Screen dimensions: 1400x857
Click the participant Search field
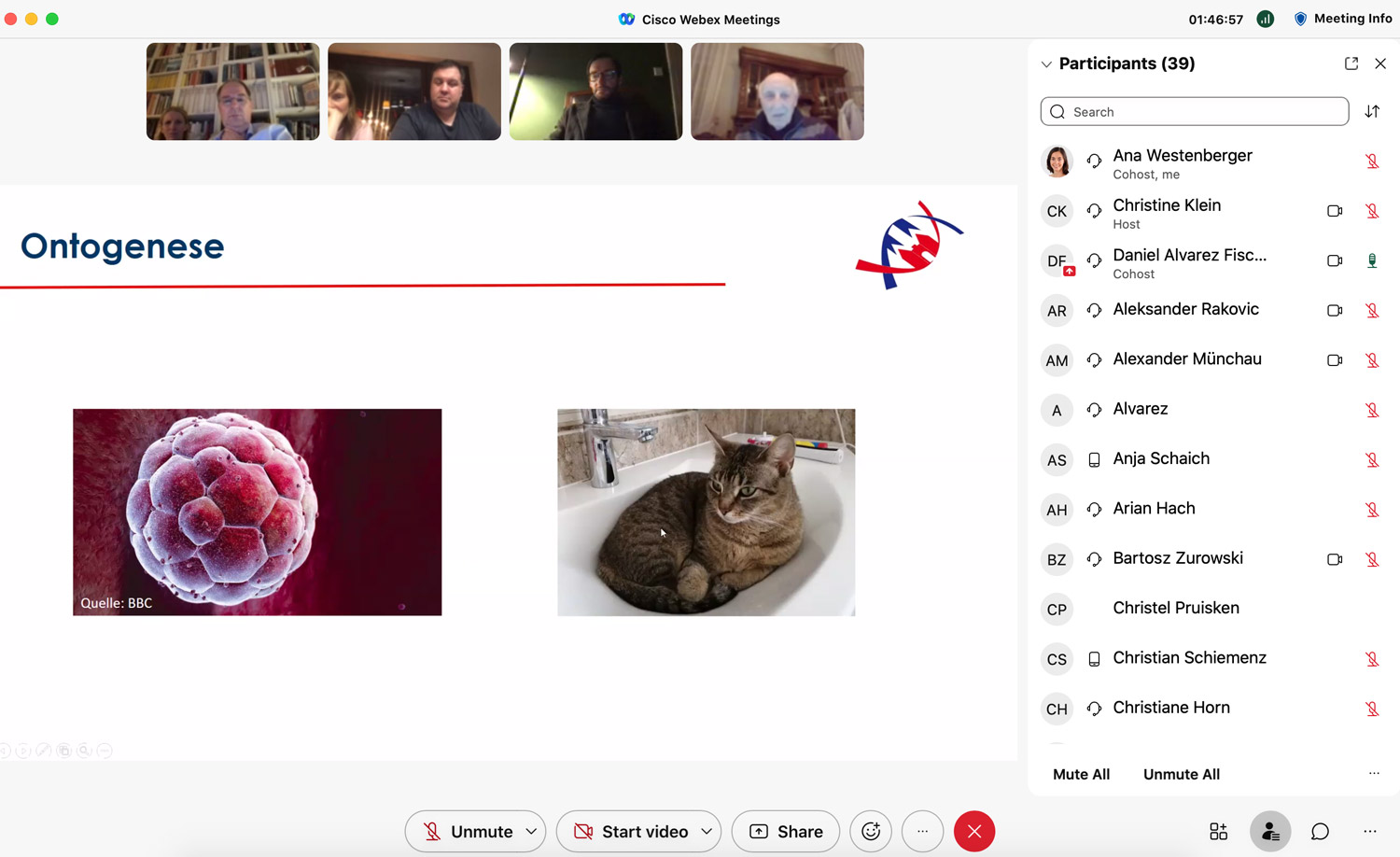tap(1195, 112)
